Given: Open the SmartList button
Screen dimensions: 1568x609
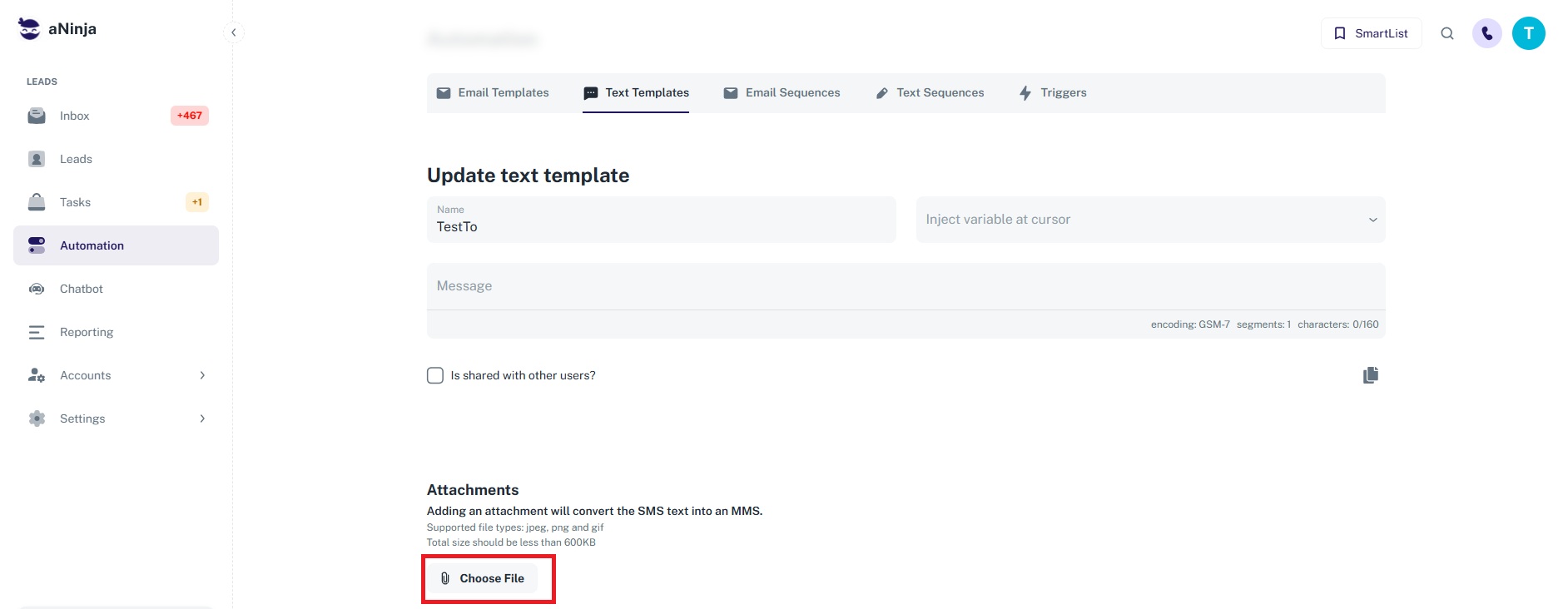Looking at the screenshot, I should pos(1371,33).
